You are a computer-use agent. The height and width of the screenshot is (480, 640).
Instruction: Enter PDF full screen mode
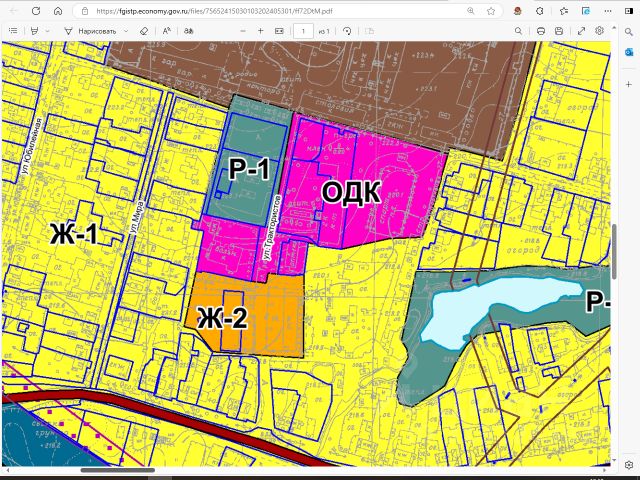click(581, 31)
